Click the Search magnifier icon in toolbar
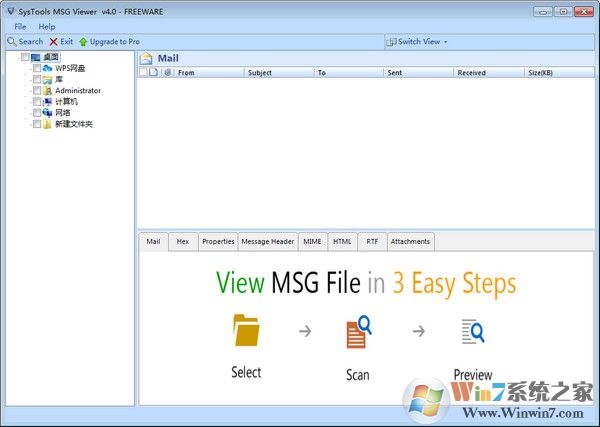The width and height of the screenshot is (600, 427). 12,42
